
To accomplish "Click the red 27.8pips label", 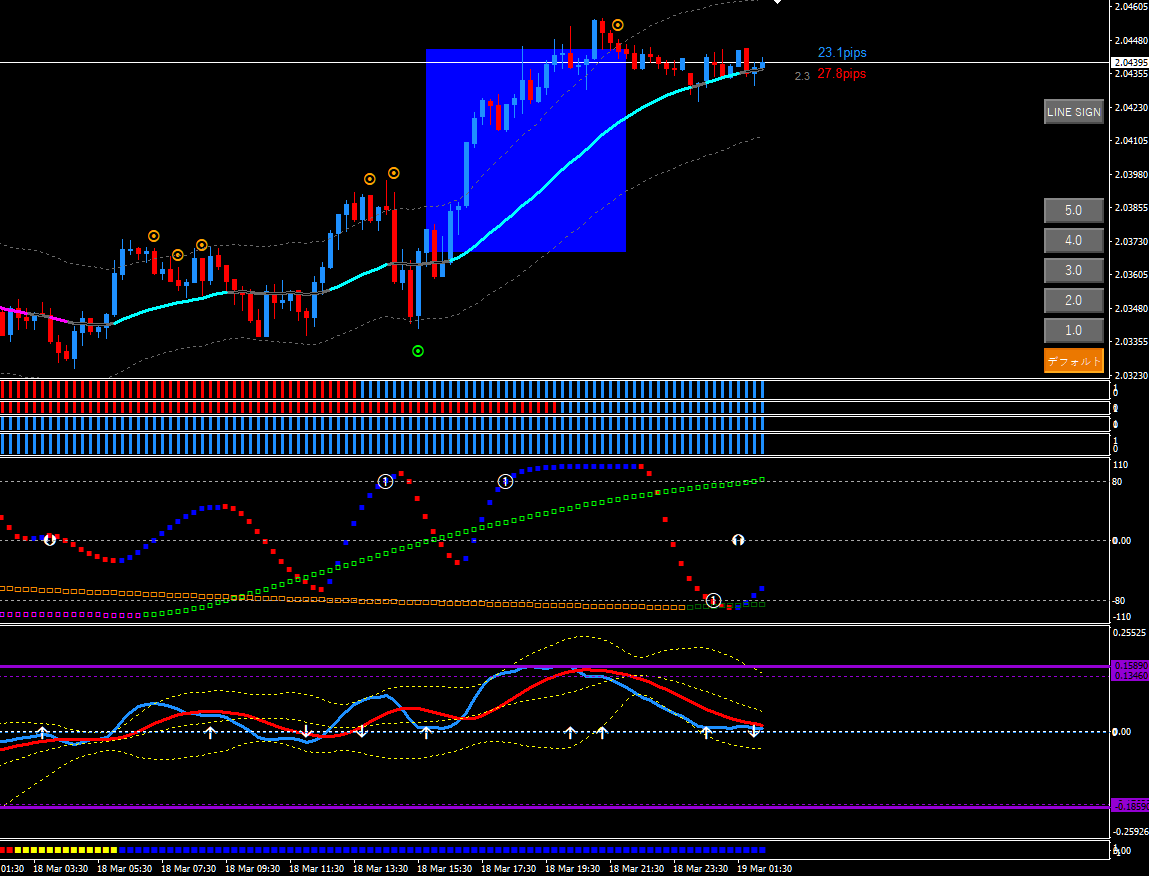I will [842, 74].
